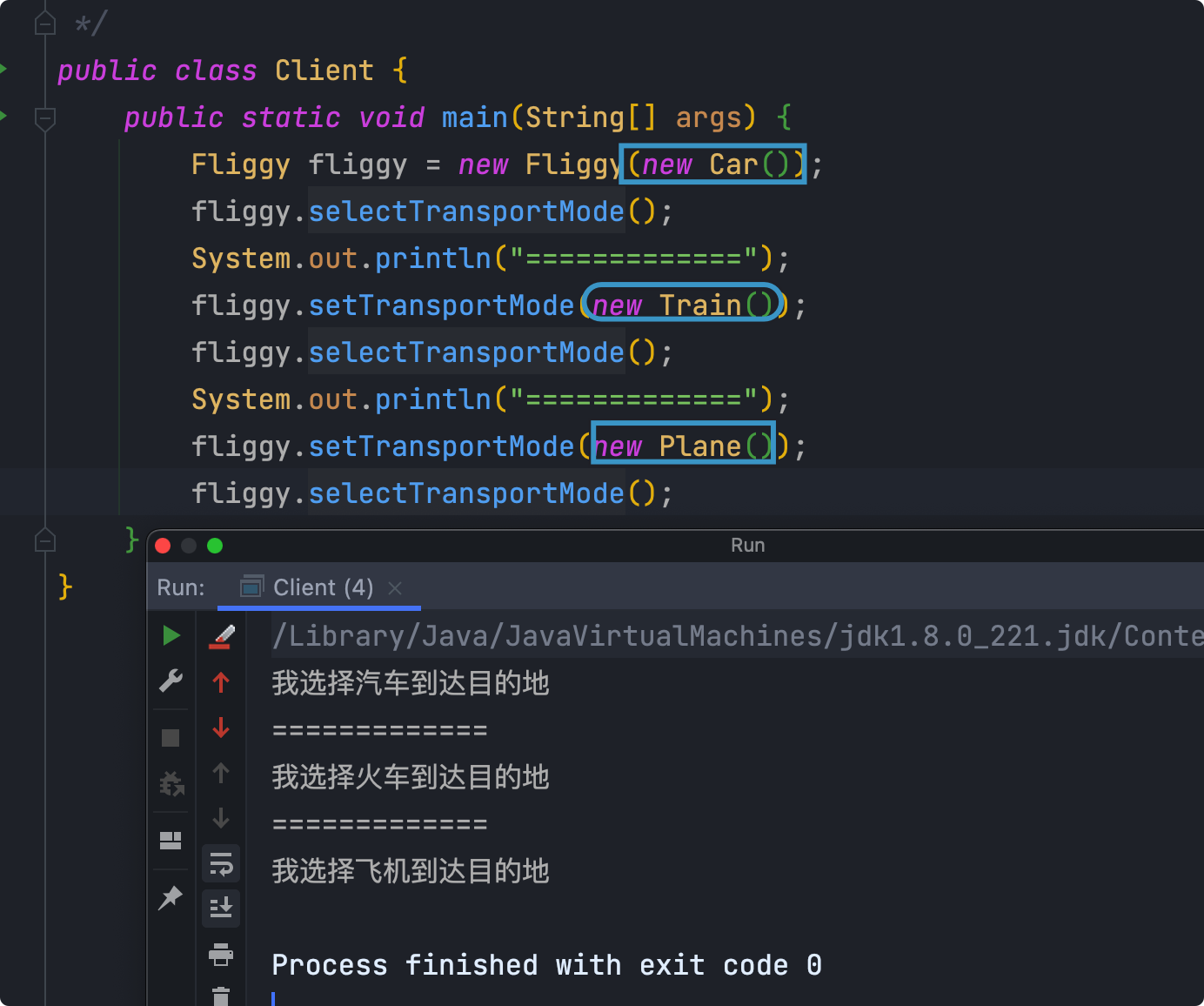Viewport: 1204px width, 1006px height.
Task: Toggle scroll to end of console
Action: (x=221, y=908)
